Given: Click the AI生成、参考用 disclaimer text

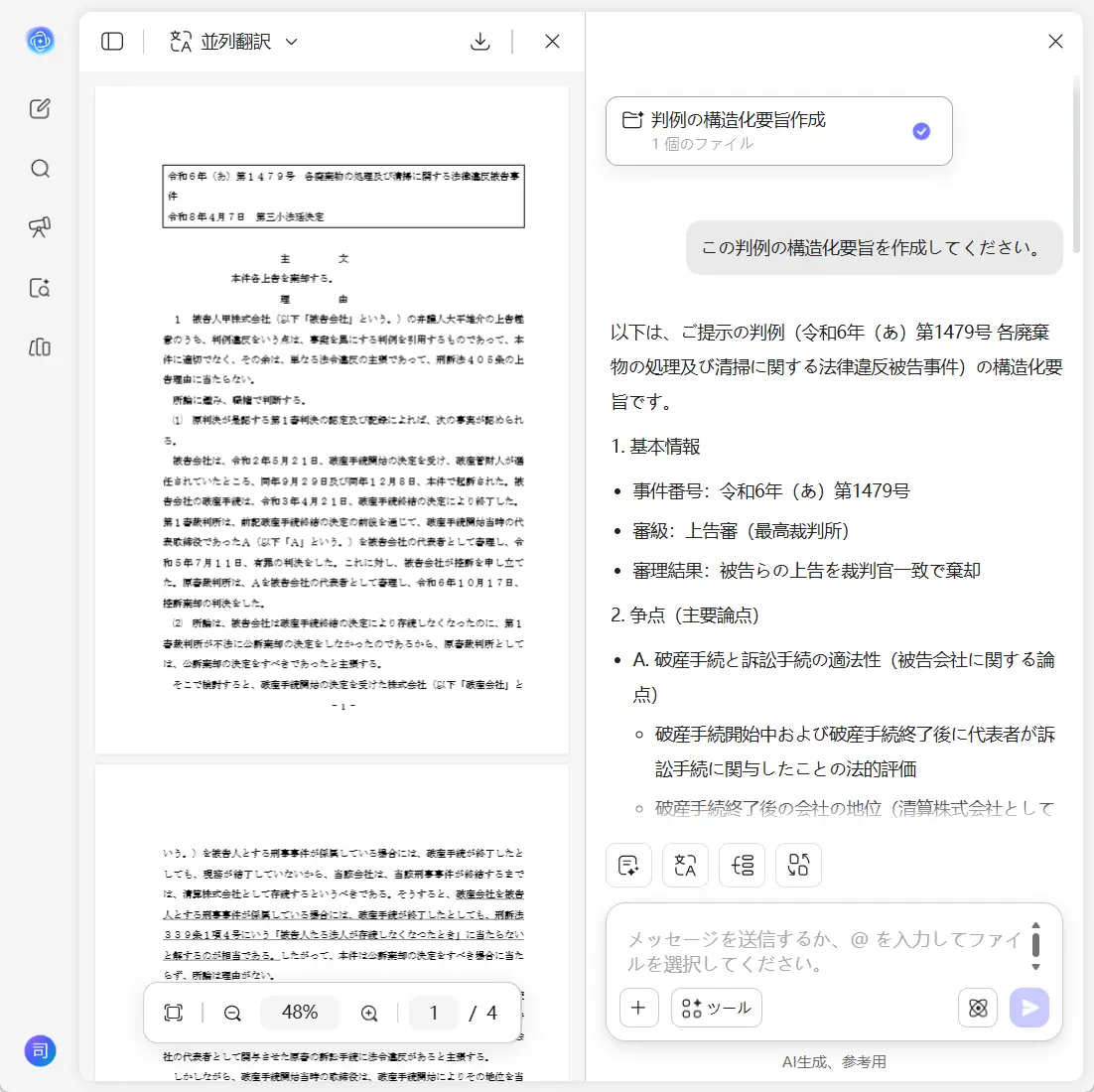Looking at the screenshot, I should tap(834, 1061).
